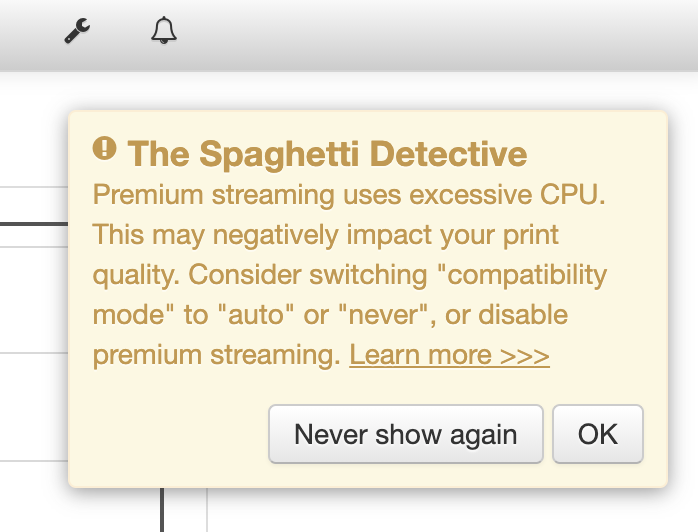Click the notification bell icon

tap(164, 31)
